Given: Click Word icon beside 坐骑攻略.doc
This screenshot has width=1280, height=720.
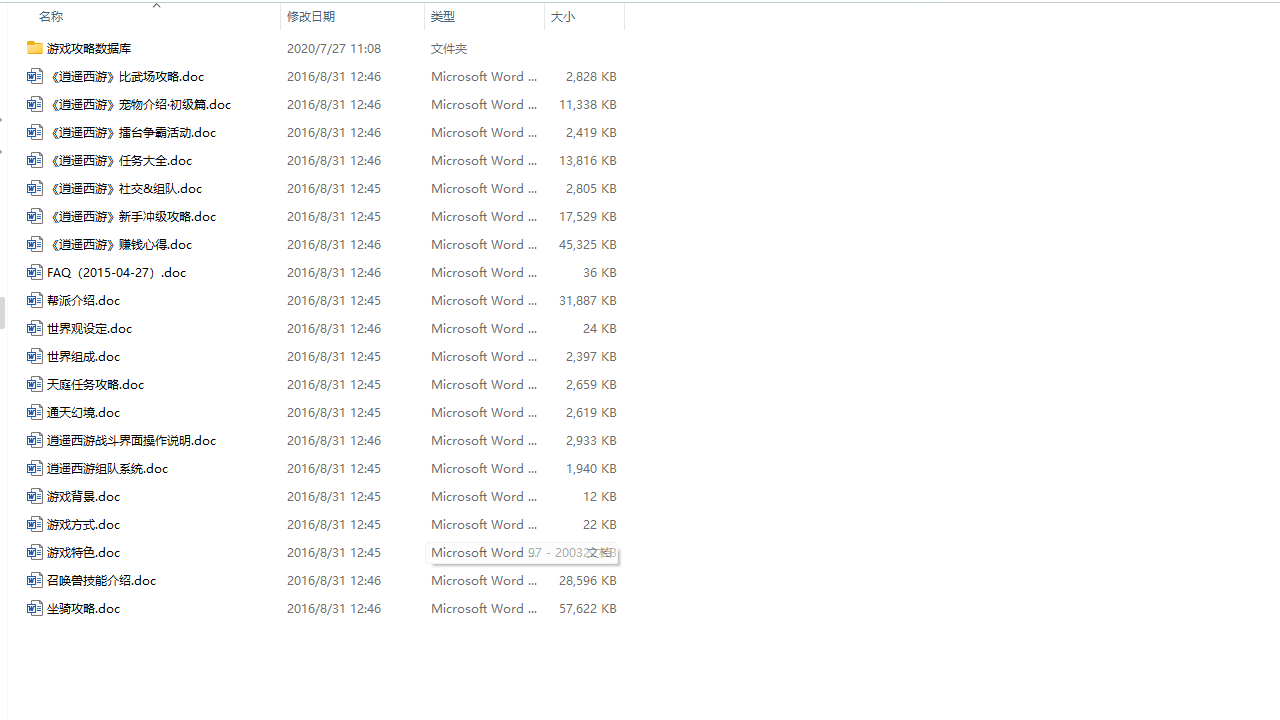Looking at the screenshot, I should [35, 608].
